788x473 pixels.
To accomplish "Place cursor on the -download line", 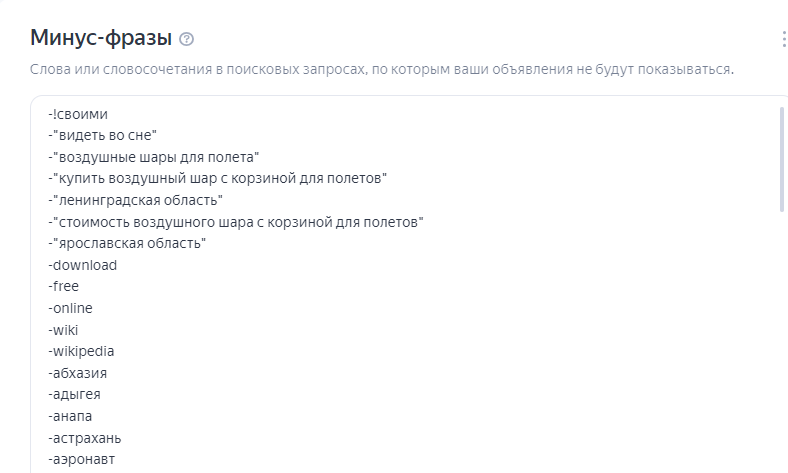I will click(82, 265).
